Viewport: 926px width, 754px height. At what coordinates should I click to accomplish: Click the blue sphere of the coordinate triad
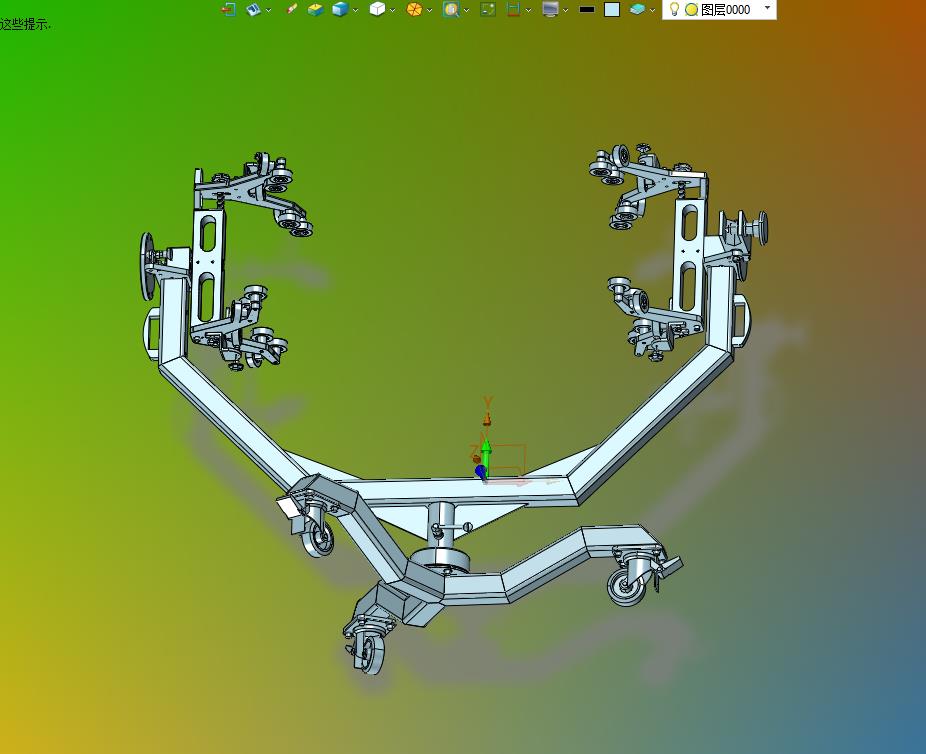[x=481, y=471]
